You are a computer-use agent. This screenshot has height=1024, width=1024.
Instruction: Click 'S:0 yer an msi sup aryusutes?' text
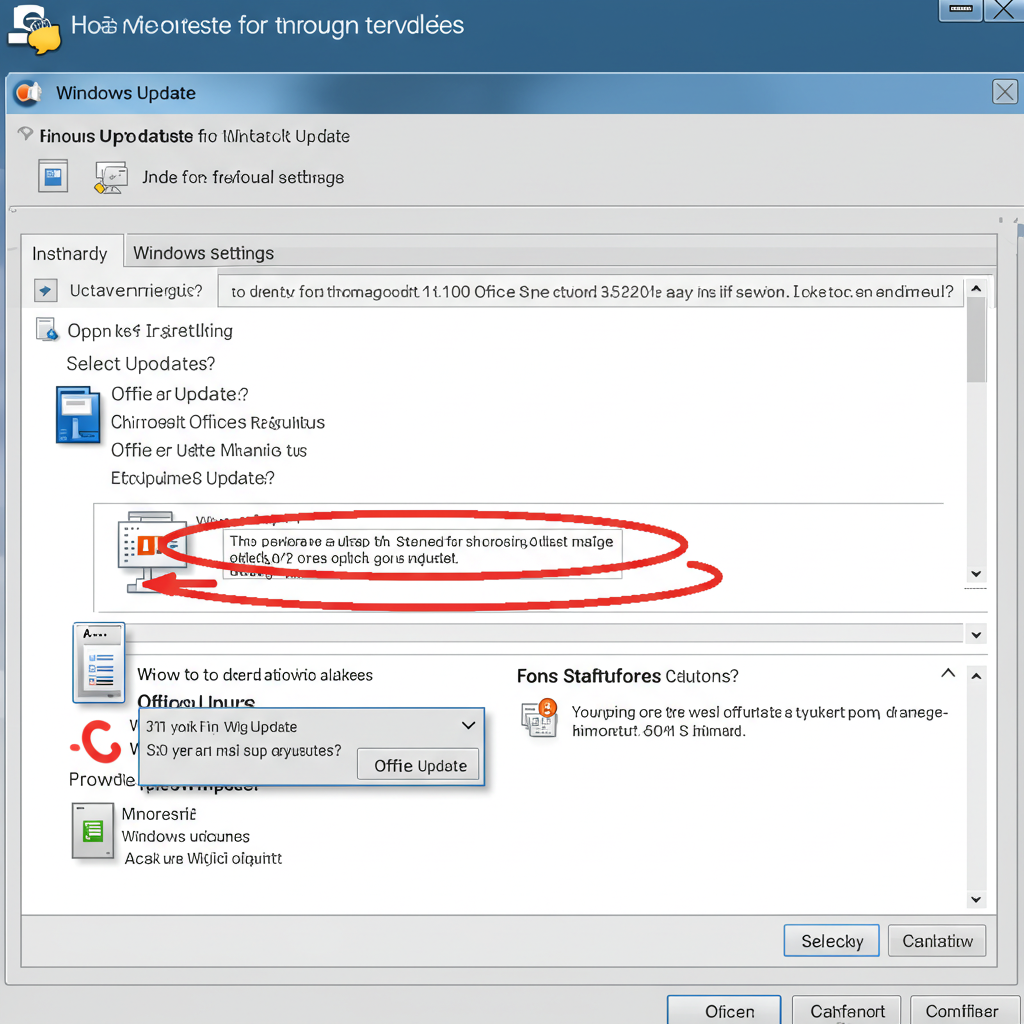tap(244, 751)
